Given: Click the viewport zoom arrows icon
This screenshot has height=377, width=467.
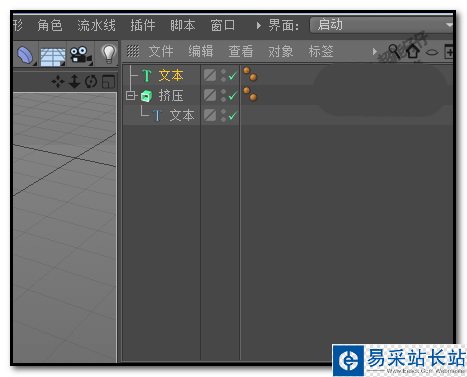Looking at the screenshot, I should click(x=74, y=82).
